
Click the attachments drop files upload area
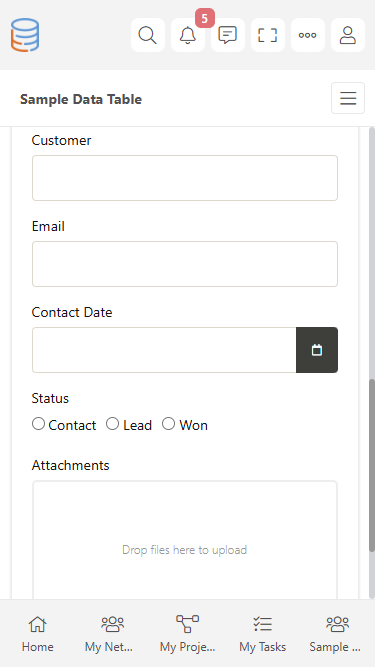(185, 540)
